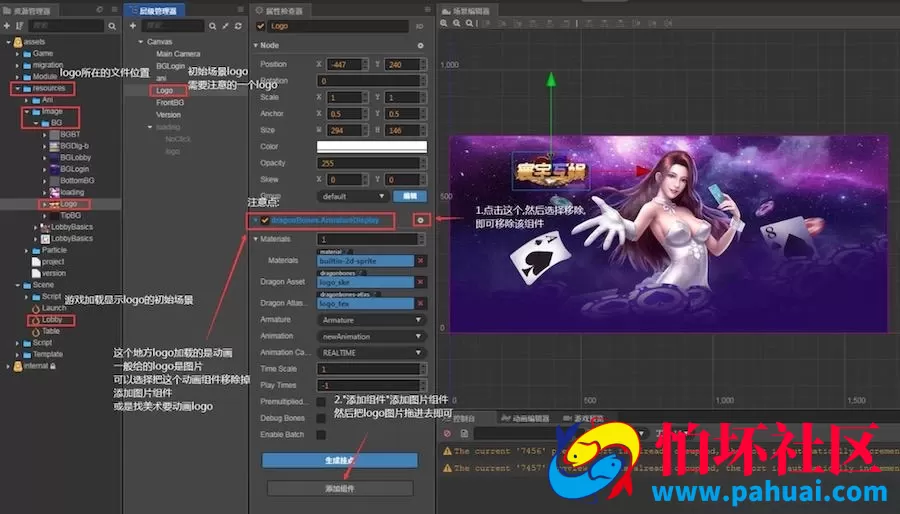The width and height of the screenshot is (900, 514).
Task: Open the ArmatureDisplay component gear menu
Action: 421,220
